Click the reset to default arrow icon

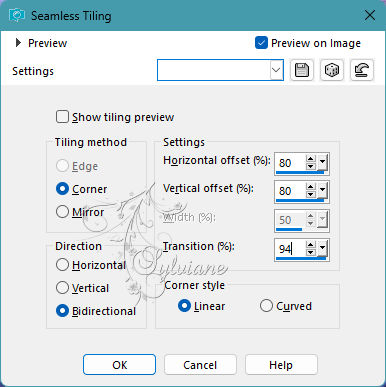tap(362, 70)
